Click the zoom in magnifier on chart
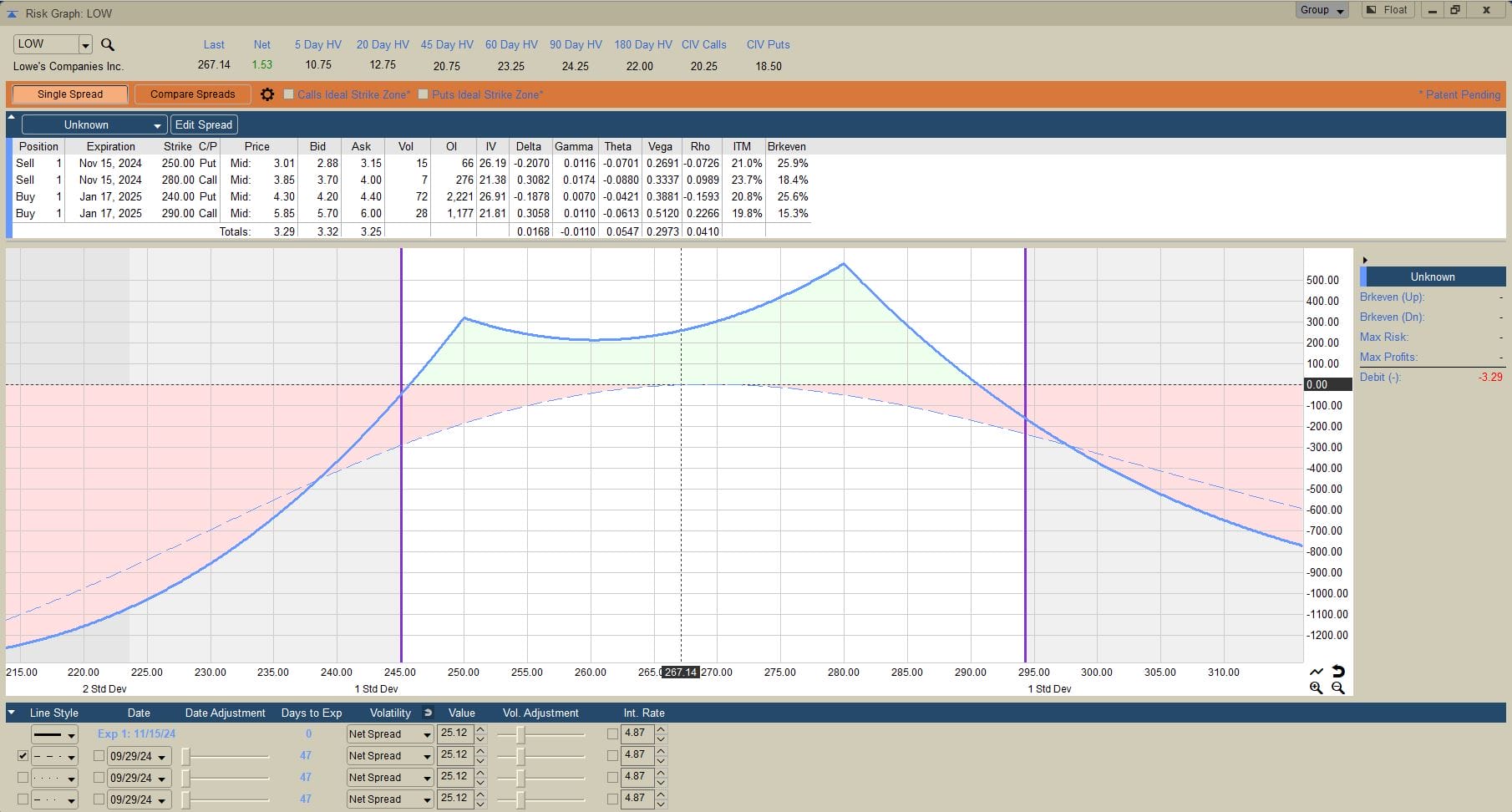 (1317, 688)
